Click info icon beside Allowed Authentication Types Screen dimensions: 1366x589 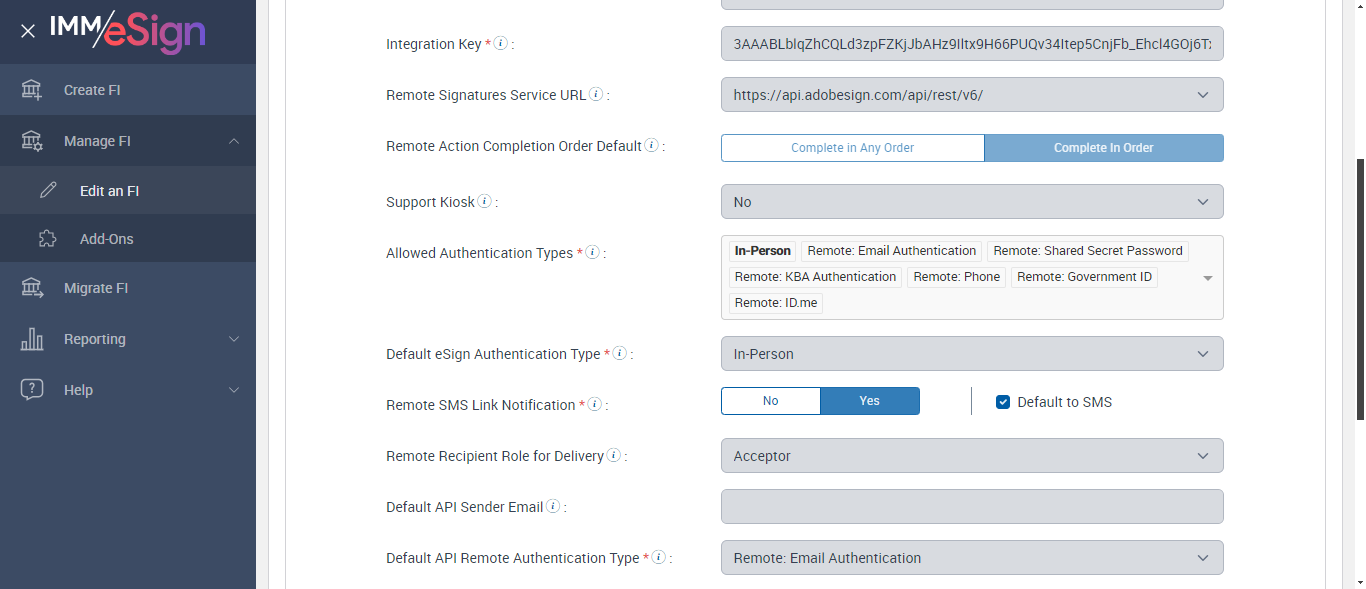pyautogui.click(x=592, y=253)
